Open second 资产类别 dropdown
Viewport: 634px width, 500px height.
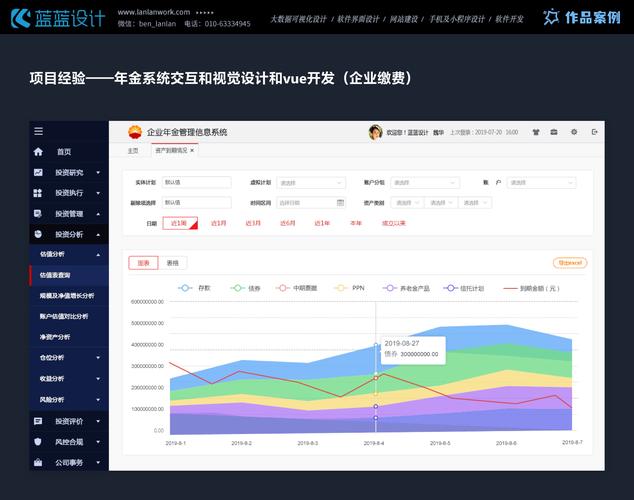coord(441,203)
